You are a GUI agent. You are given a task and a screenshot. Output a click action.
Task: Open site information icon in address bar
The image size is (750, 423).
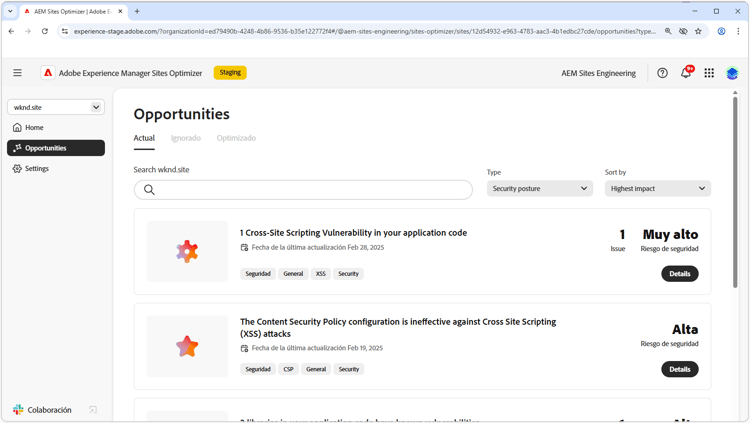(x=65, y=31)
